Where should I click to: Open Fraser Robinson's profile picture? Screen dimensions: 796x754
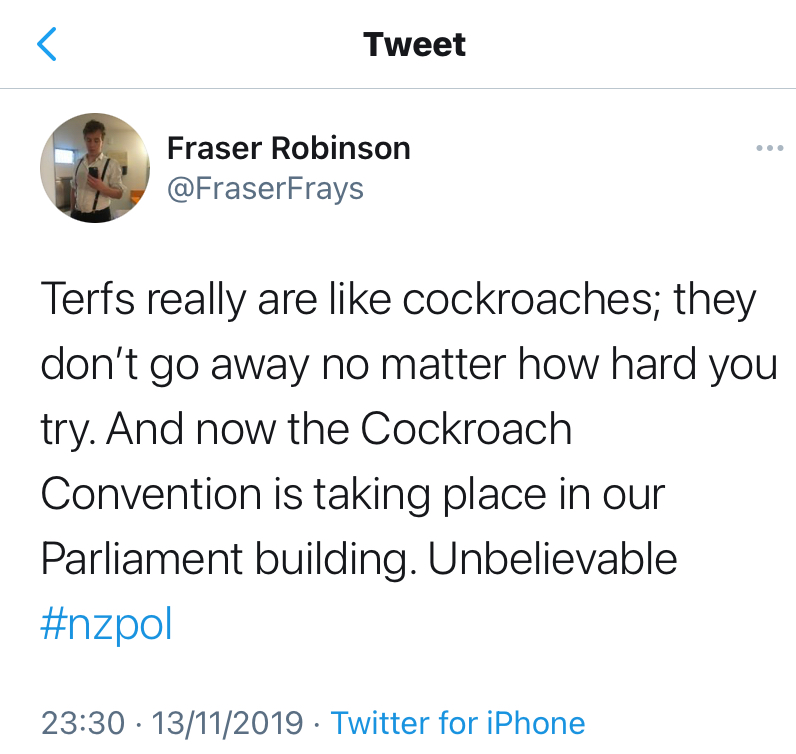click(95, 167)
